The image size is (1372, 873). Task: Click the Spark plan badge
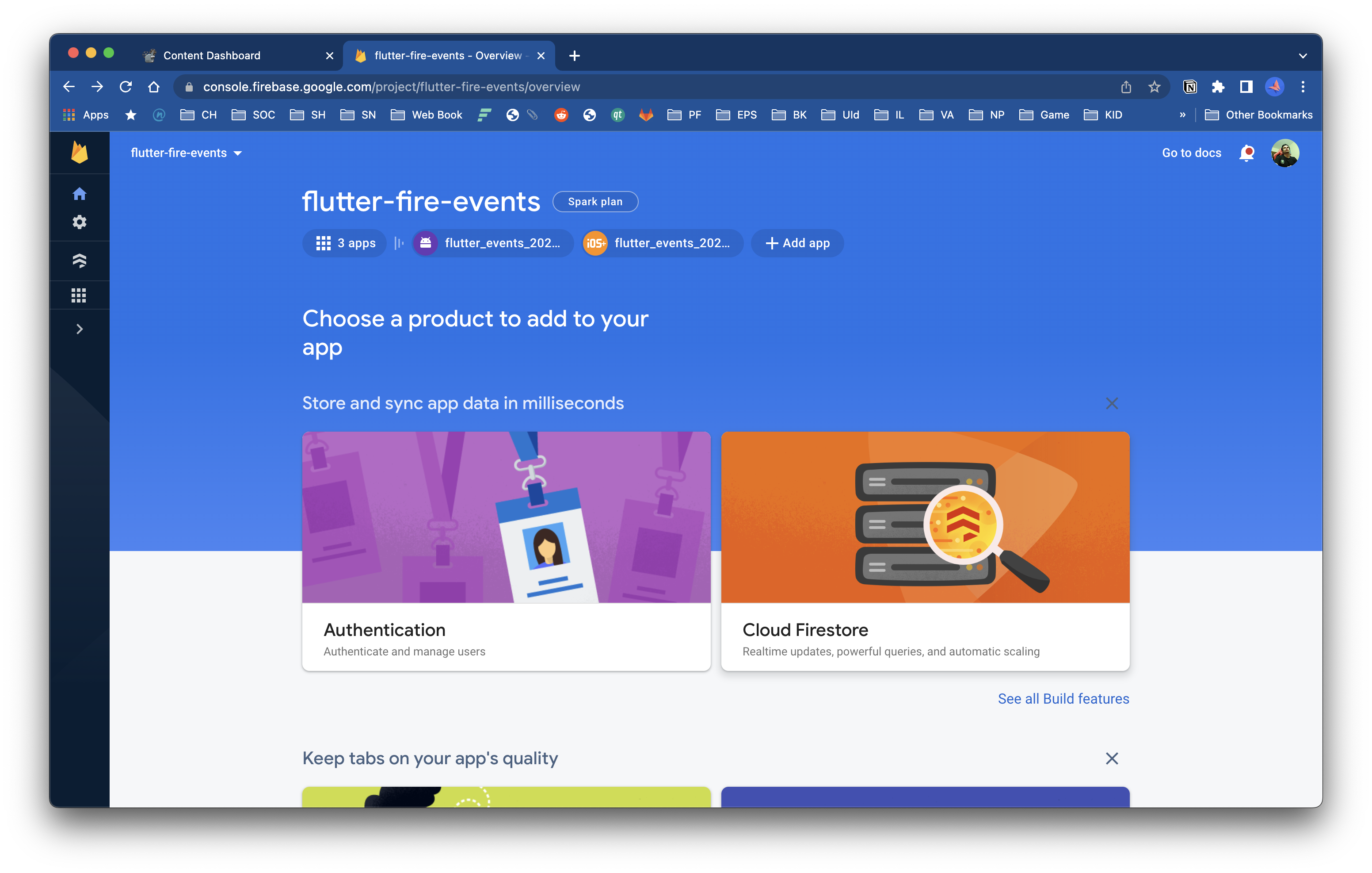pyautogui.click(x=595, y=201)
